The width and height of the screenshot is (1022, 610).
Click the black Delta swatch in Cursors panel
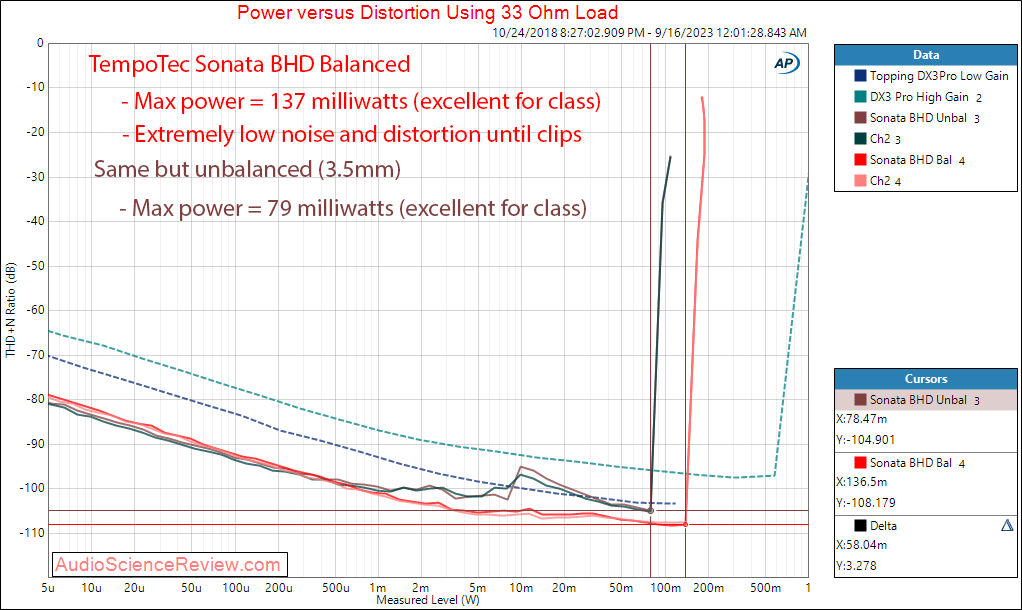click(x=860, y=525)
